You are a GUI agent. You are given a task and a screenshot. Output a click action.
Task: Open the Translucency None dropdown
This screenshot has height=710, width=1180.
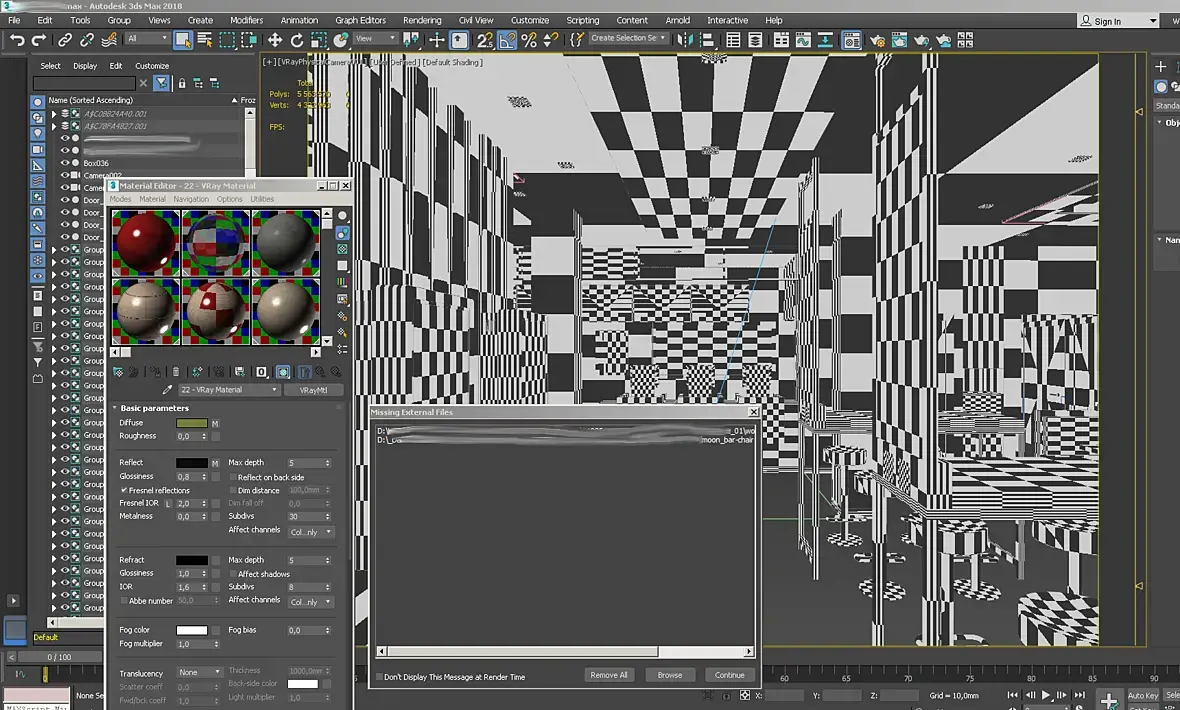point(199,672)
